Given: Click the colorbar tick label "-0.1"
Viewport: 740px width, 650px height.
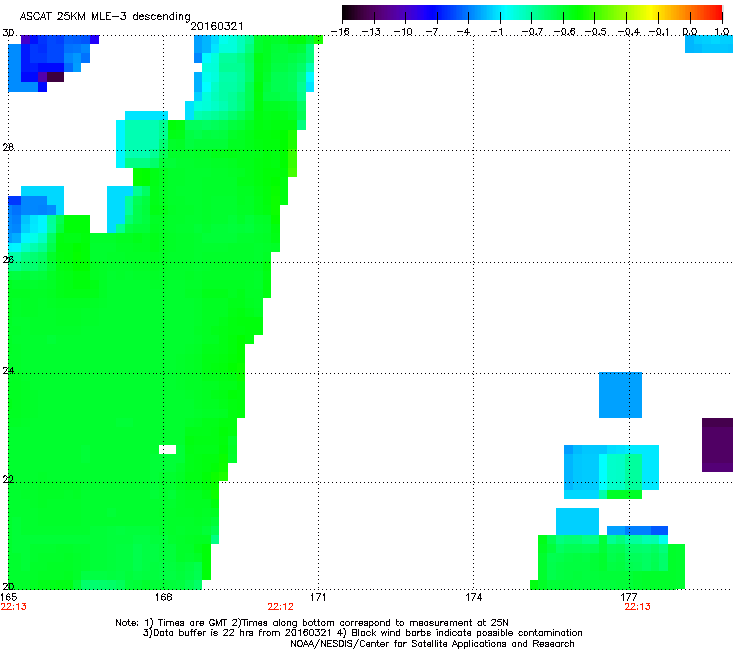Looking at the screenshot, I should click(x=658, y=32).
